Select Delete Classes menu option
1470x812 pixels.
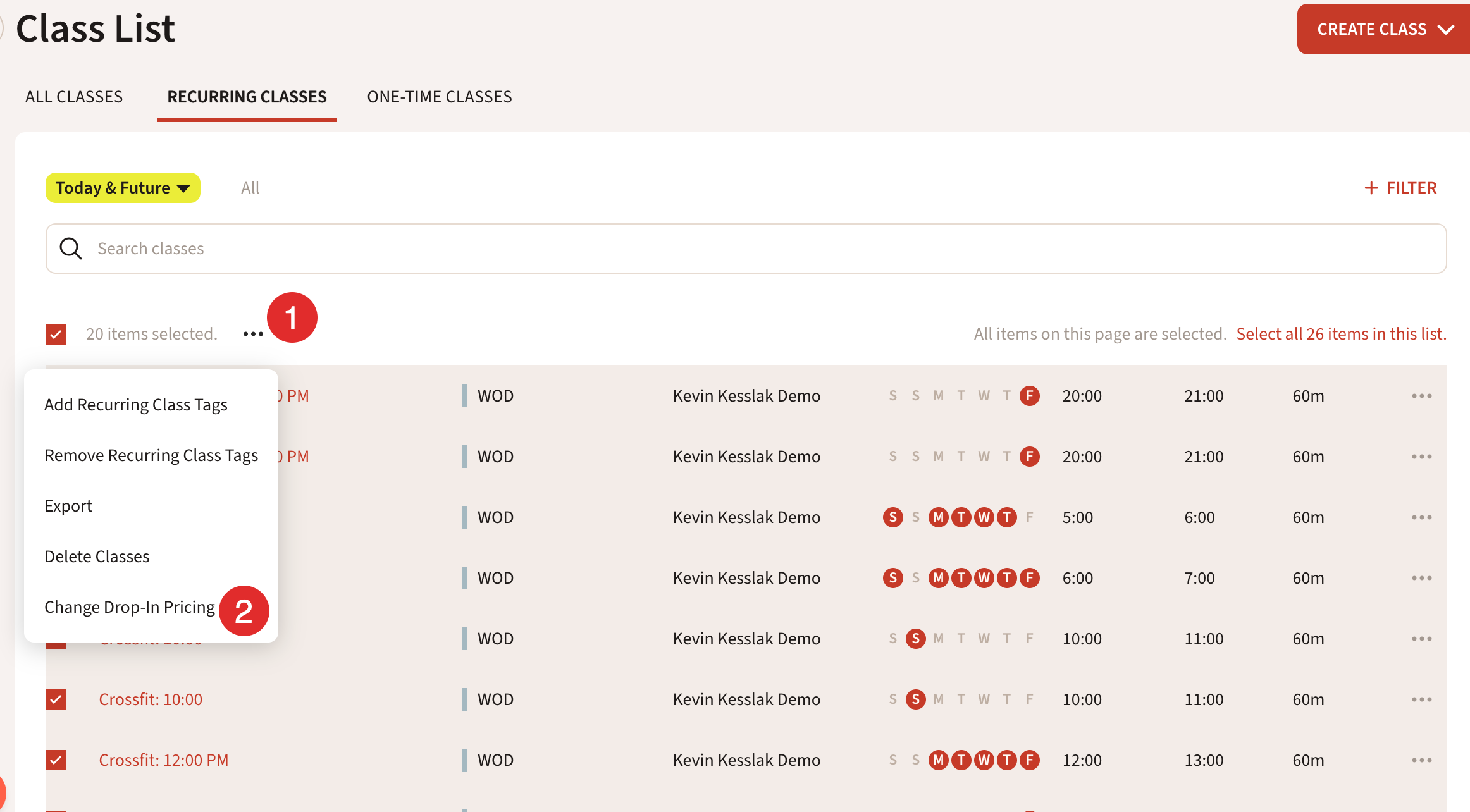tap(97, 557)
